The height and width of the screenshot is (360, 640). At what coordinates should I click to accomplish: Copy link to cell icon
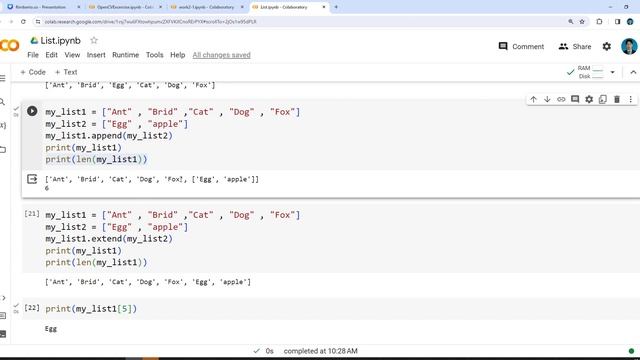[x=561, y=99]
